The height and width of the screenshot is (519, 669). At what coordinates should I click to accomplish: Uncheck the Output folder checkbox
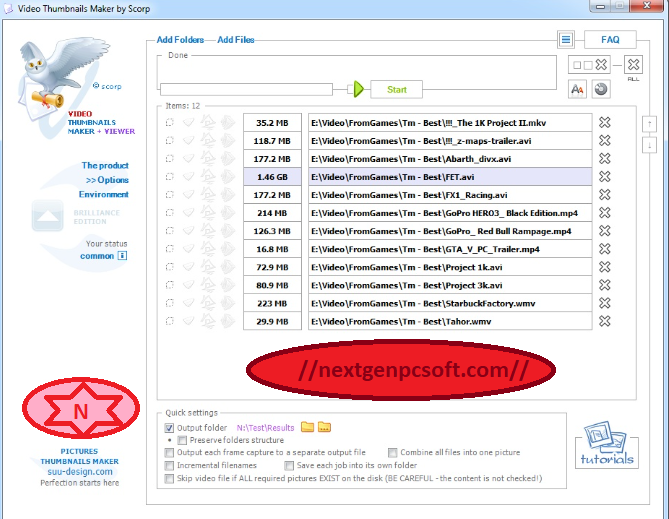(169, 428)
